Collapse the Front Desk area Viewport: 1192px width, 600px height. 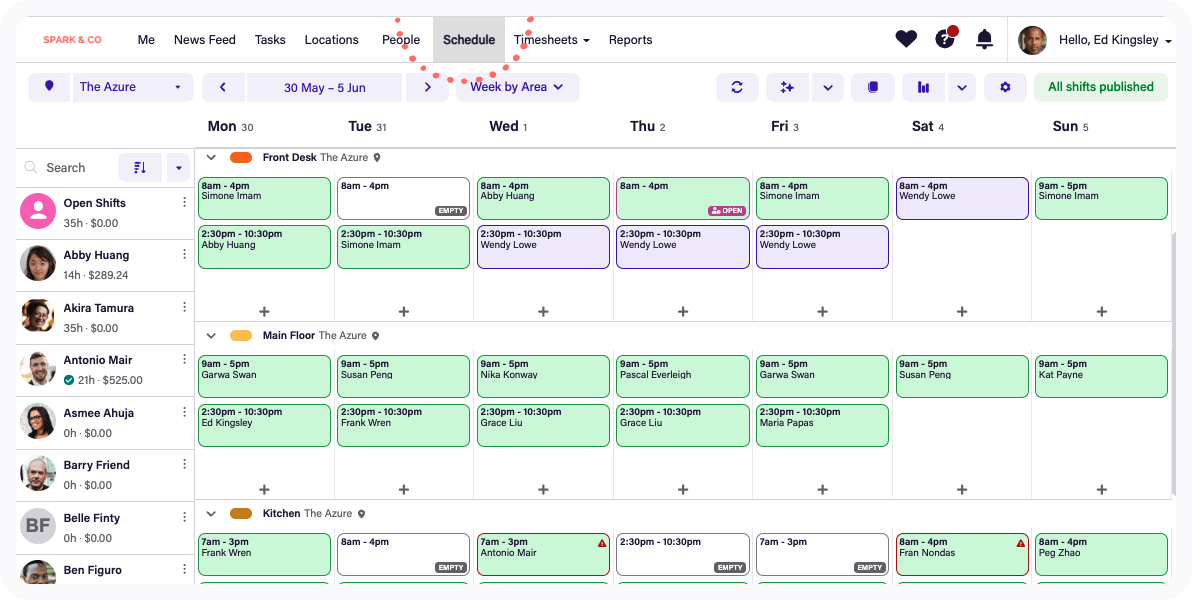click(211, 157)
